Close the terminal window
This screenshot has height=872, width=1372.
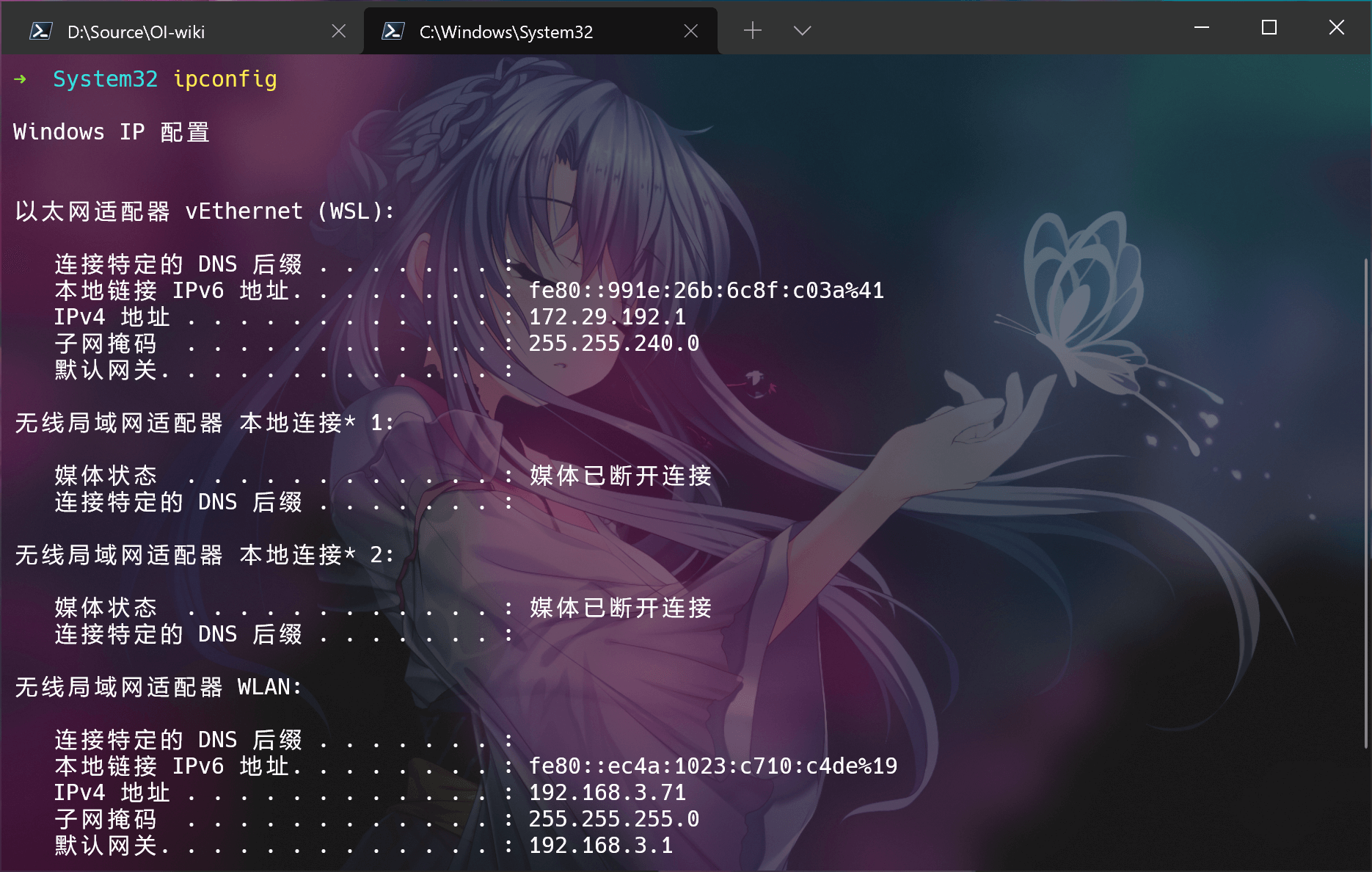click(1337, 28)
